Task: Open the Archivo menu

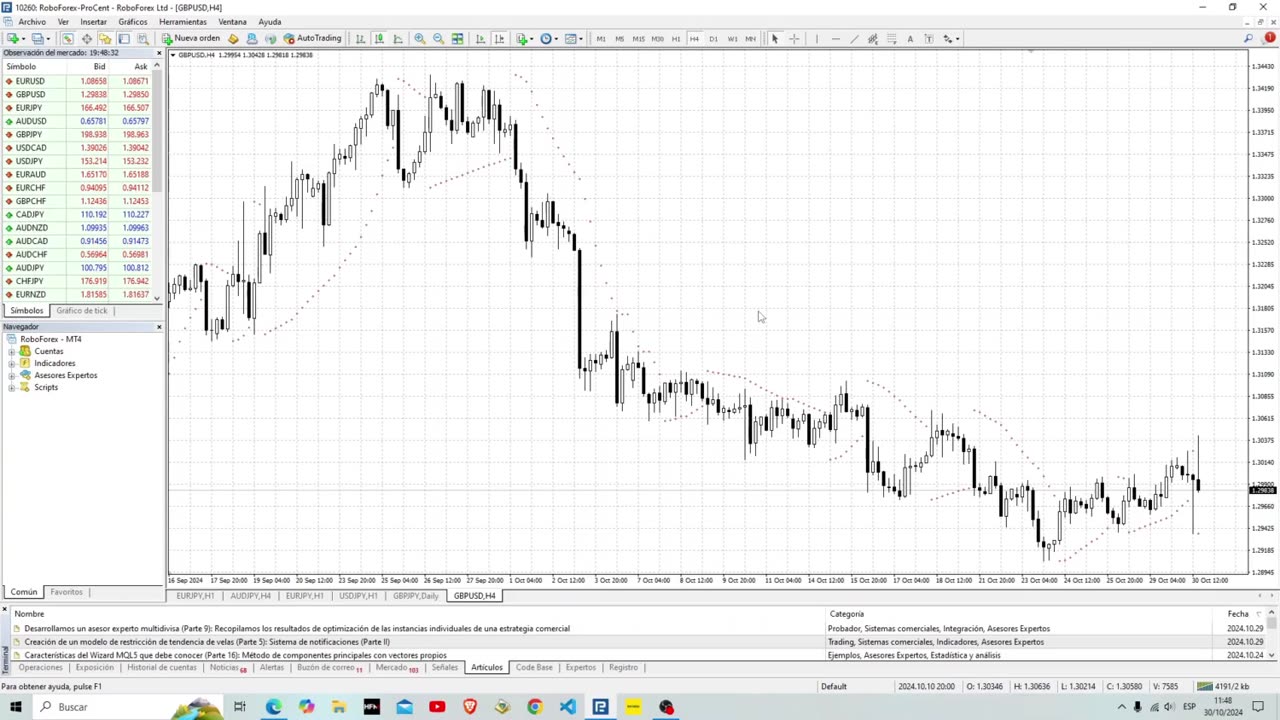Action: pos(31,21)
